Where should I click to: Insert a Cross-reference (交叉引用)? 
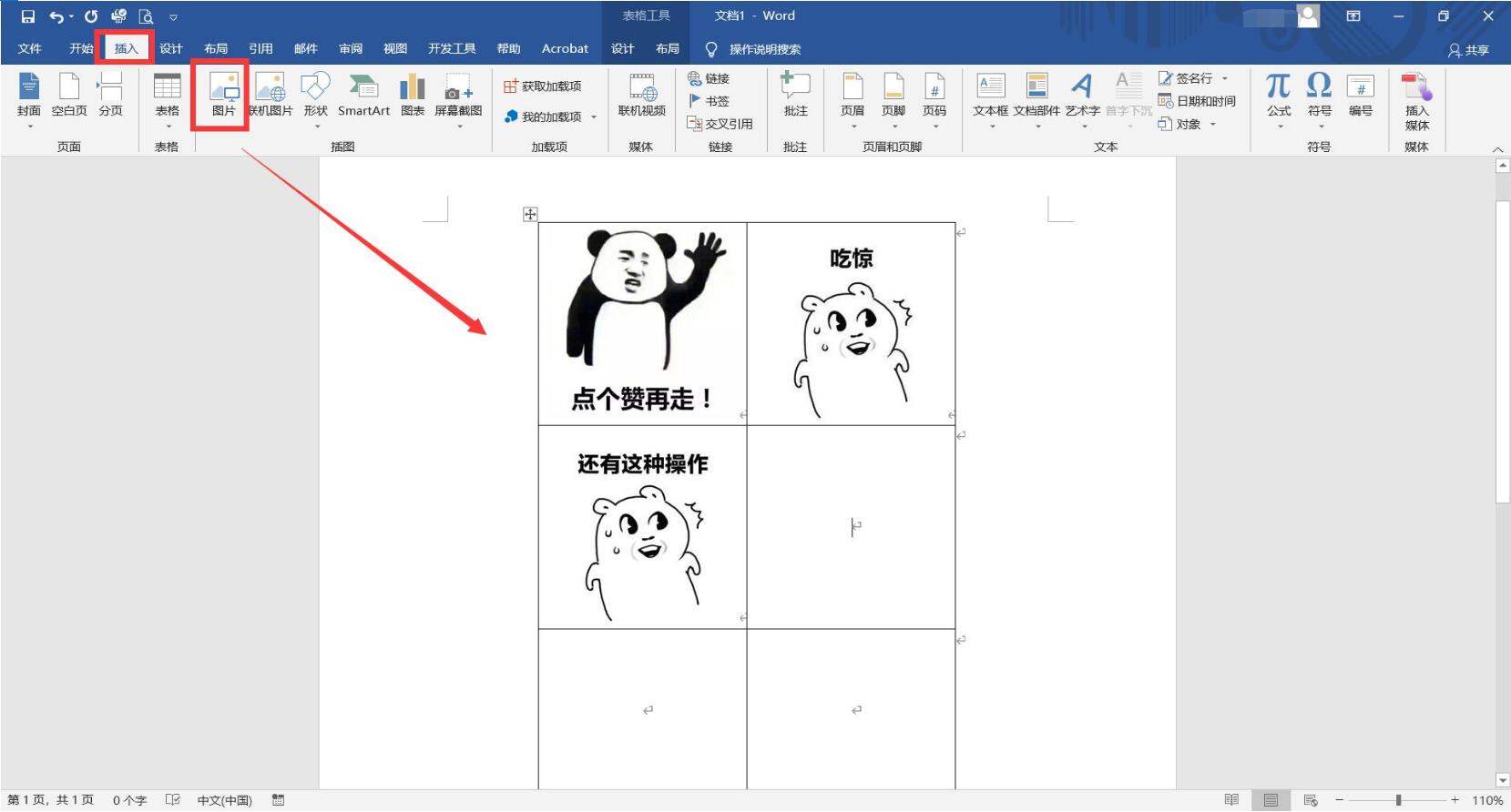[x=720, y=124]
